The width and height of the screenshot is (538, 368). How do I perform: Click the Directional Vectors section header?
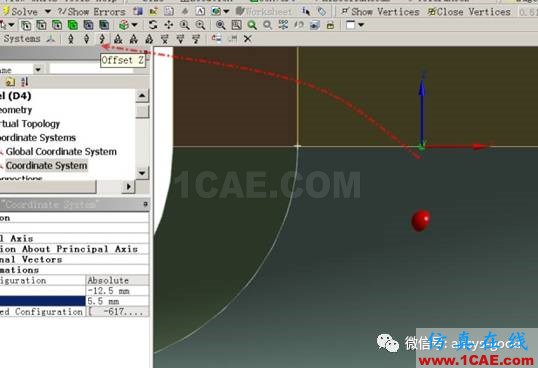click(x=74, y=259)
